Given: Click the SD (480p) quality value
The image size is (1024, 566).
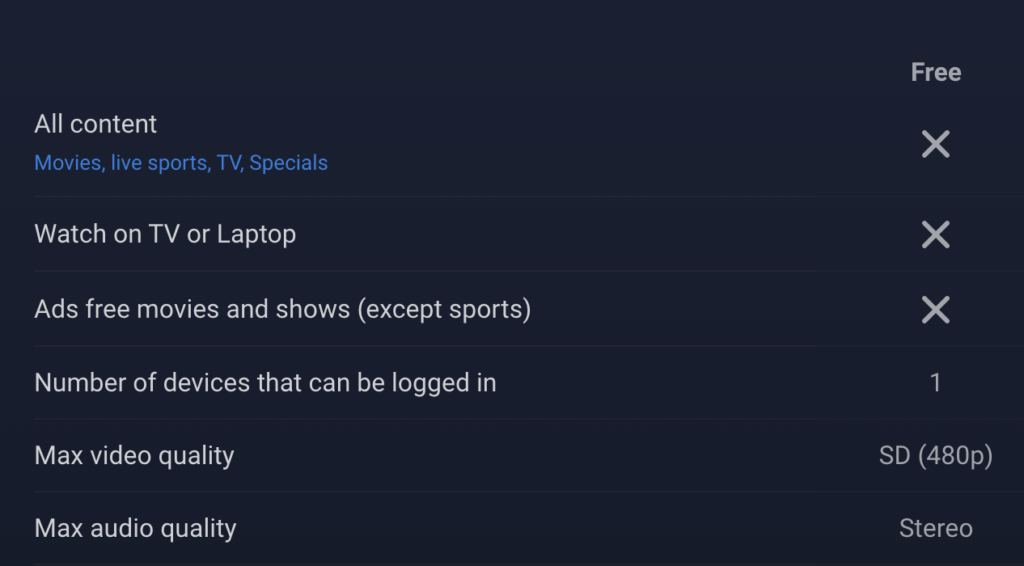Looking at the screenshot, I should pos(935,456).
